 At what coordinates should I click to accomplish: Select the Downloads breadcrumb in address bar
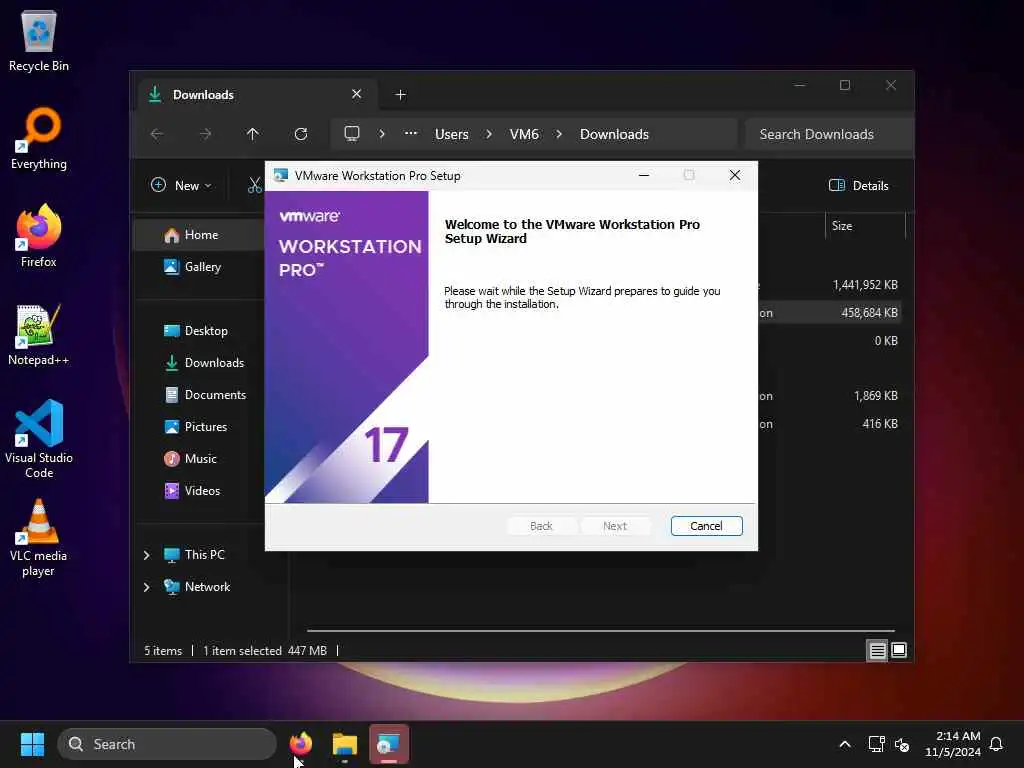point(614,134)
